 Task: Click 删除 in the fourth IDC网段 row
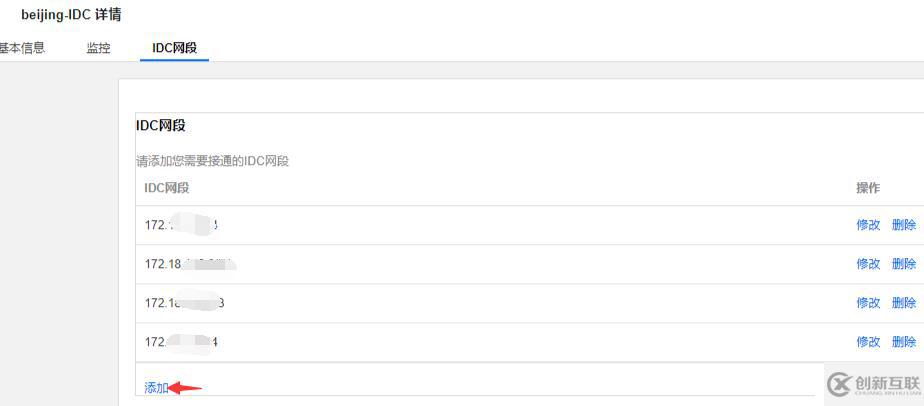[903, 342]
